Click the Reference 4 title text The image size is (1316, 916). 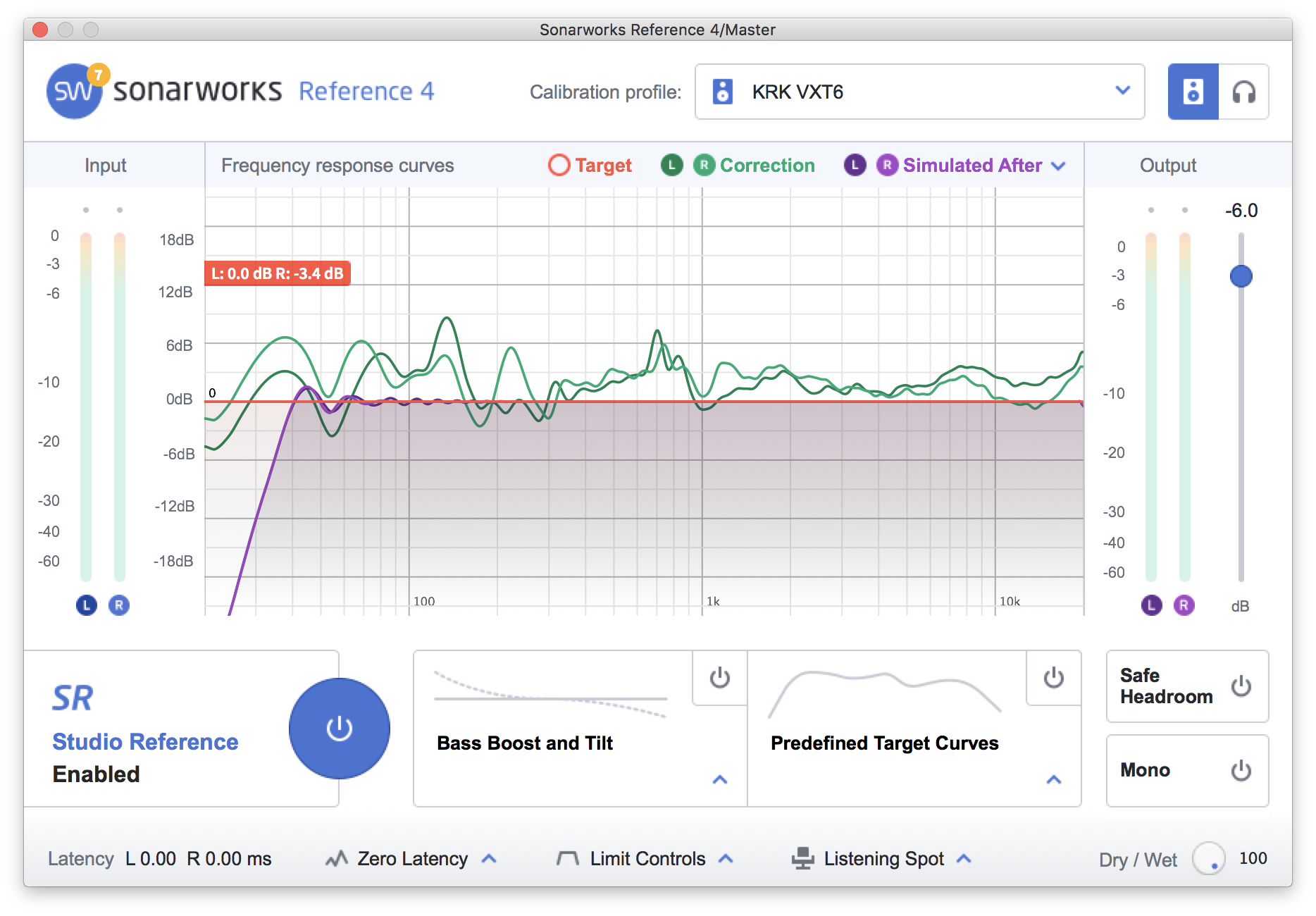366,92
